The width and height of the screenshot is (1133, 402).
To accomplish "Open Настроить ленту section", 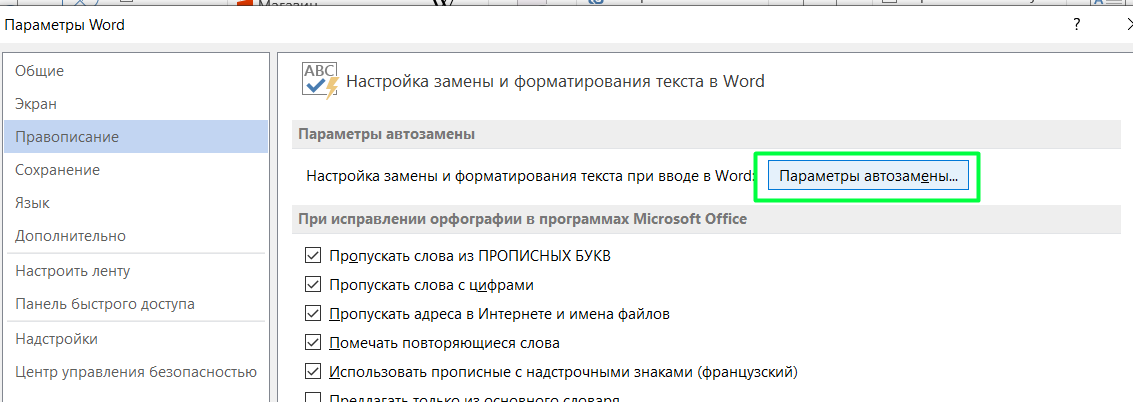I will (136, 271).
